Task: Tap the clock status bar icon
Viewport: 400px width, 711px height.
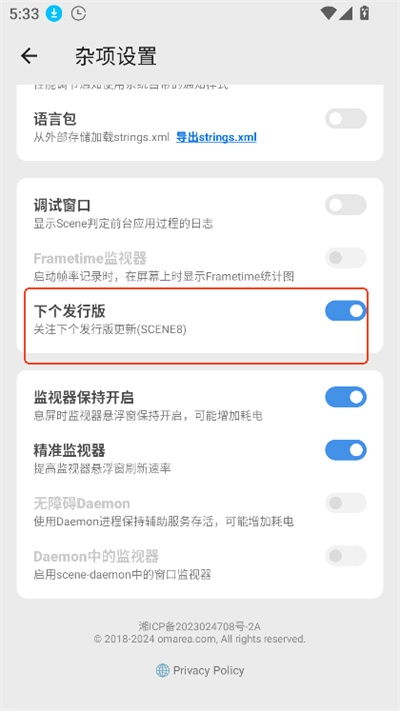Action: click(x=78, y=14)
